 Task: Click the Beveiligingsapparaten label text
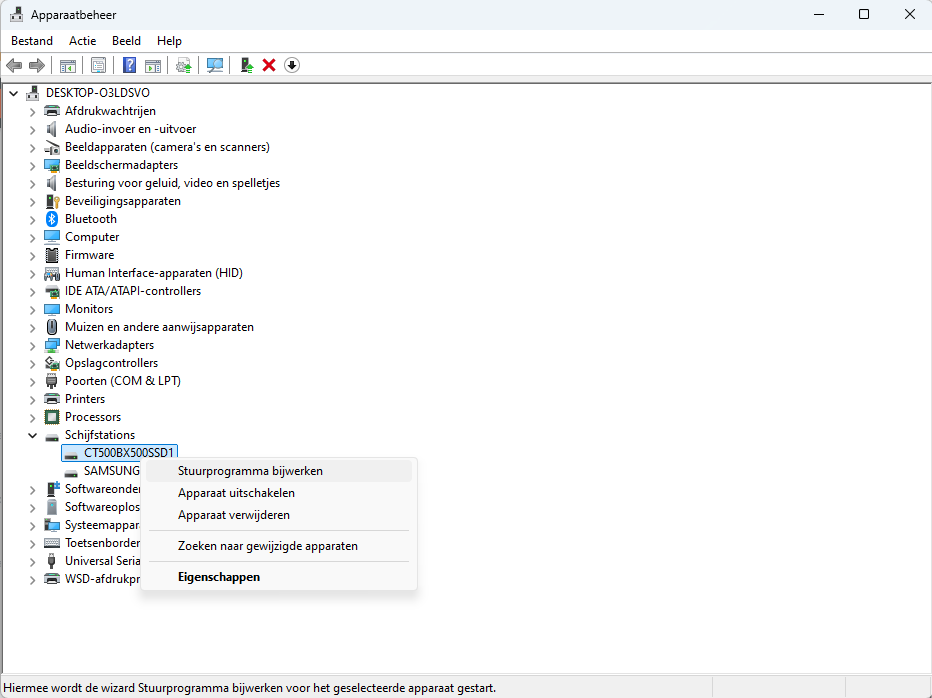123,201
